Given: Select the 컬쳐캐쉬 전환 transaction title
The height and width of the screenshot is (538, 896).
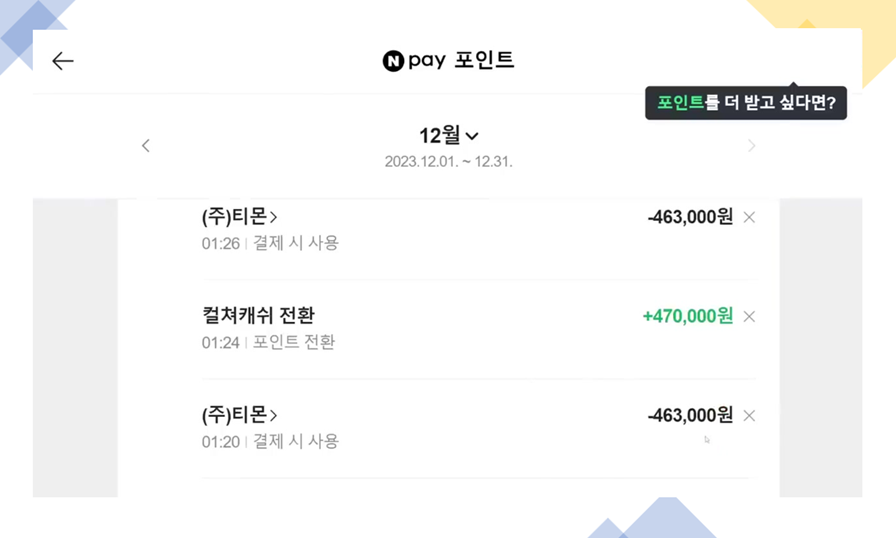Looking at the screenshot, I should [x=258, y=315].
